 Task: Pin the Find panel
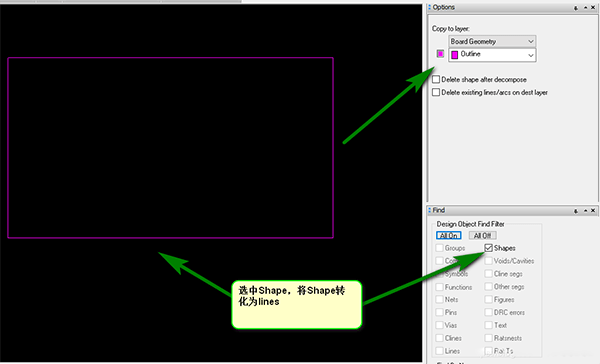pyautogui.click(x=576, y=211)
